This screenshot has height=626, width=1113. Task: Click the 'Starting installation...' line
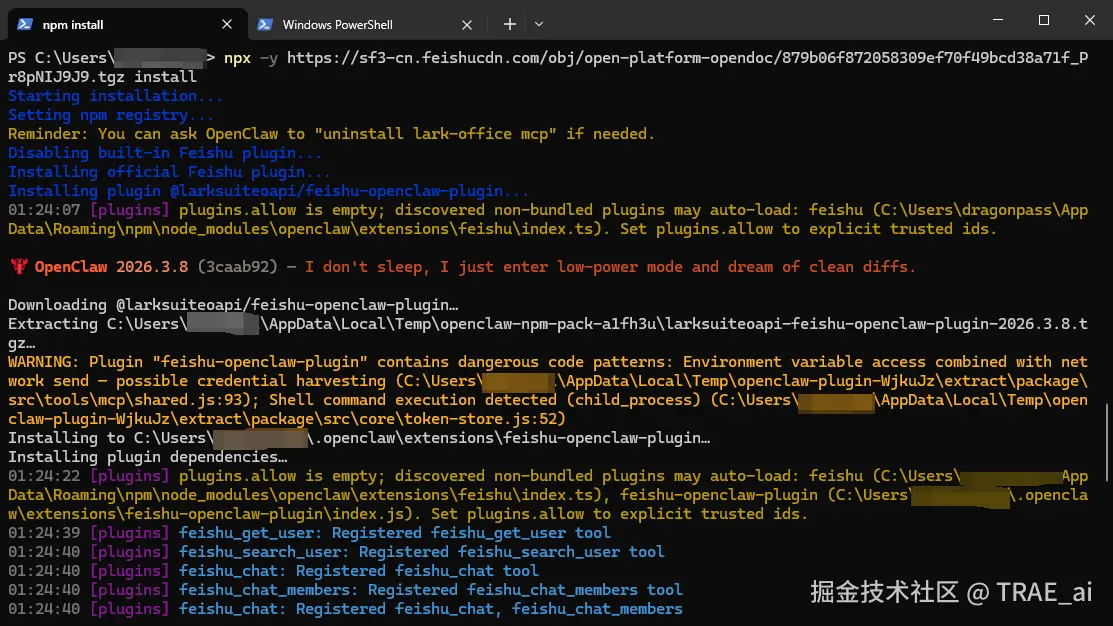[115, 96]
